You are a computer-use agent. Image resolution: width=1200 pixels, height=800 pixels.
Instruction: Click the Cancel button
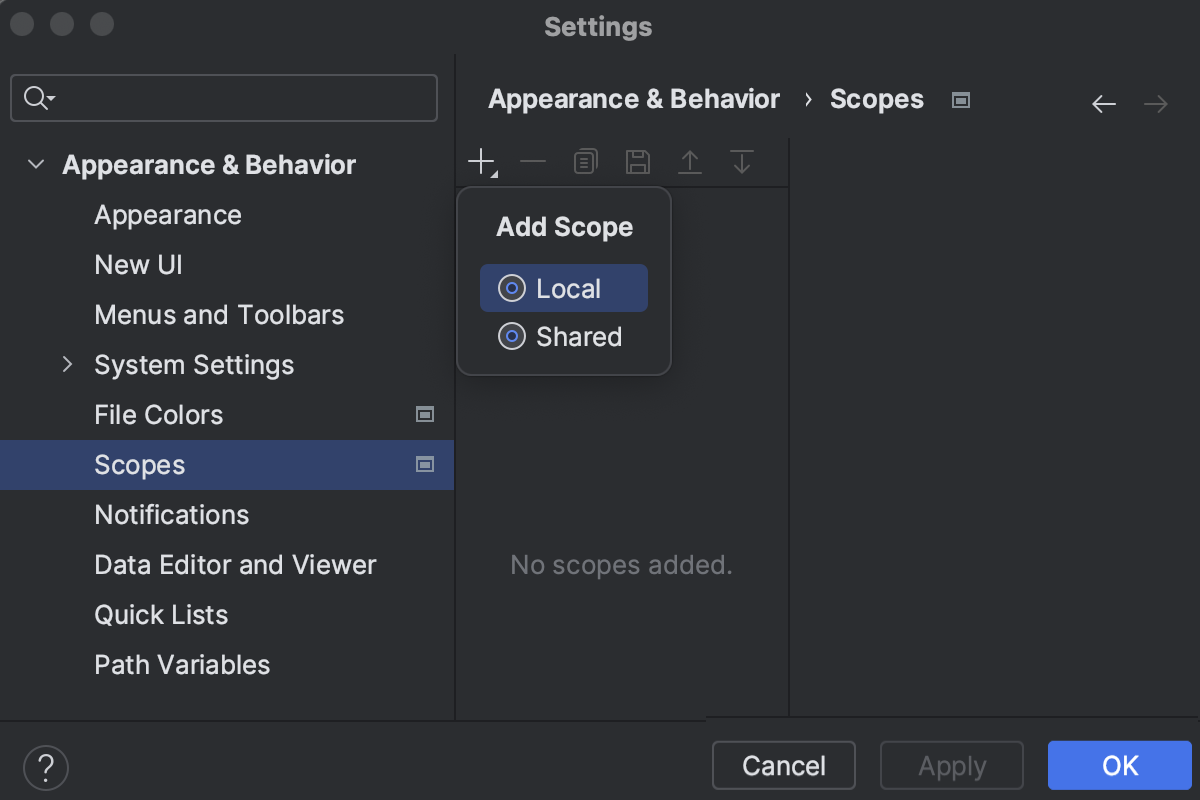click(x=783, y=765)
